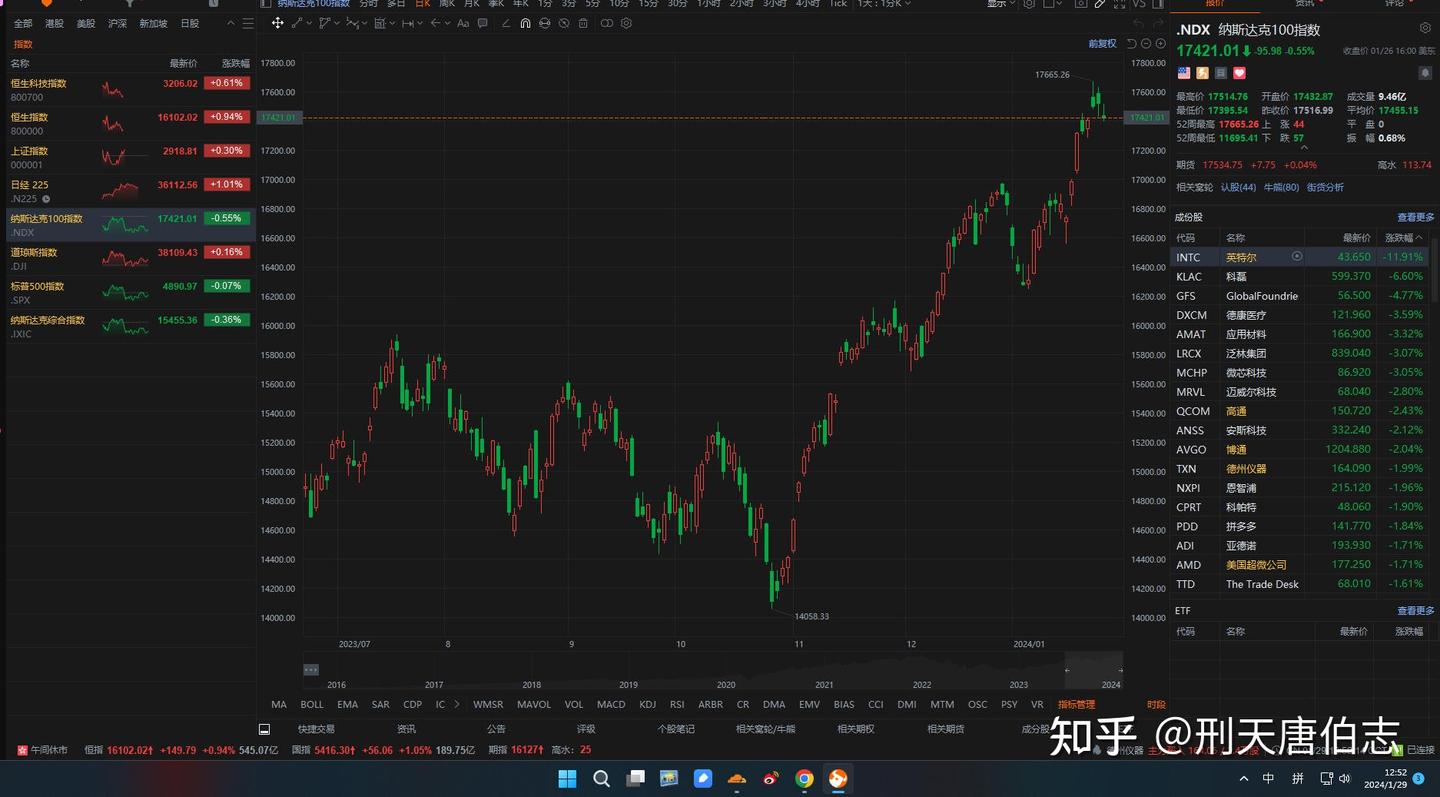Open the chart settings gear icon
This screenshot has height=797, width=1440.
click(626, 23)
